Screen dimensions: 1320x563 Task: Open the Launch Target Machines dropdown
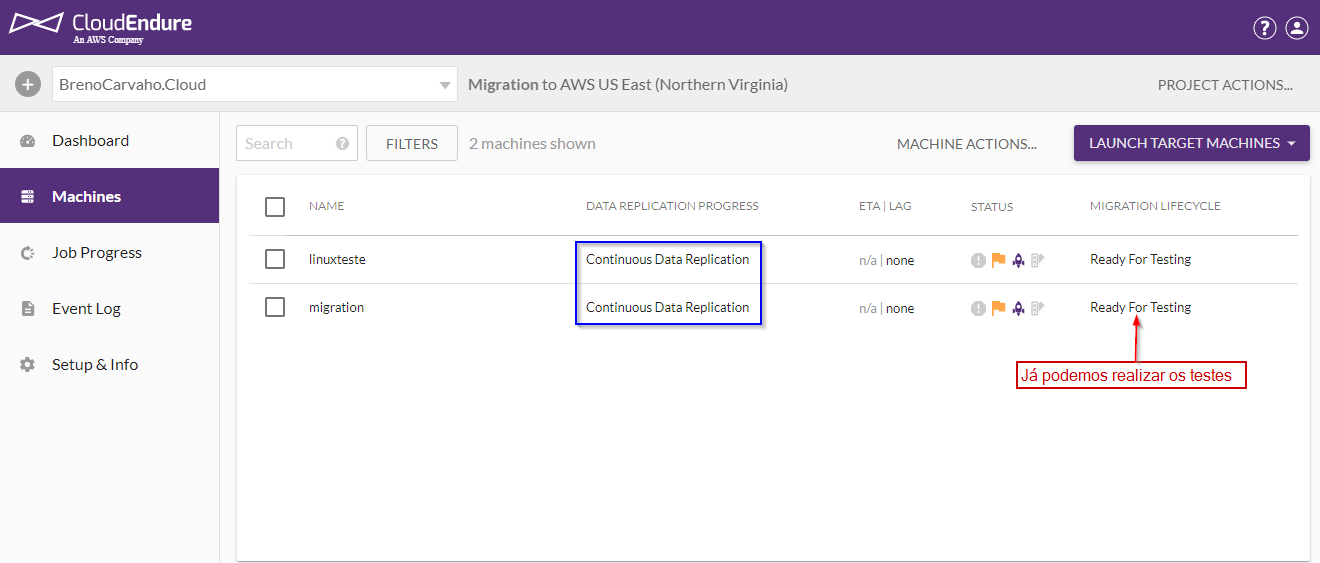(x=1191, y=143)
